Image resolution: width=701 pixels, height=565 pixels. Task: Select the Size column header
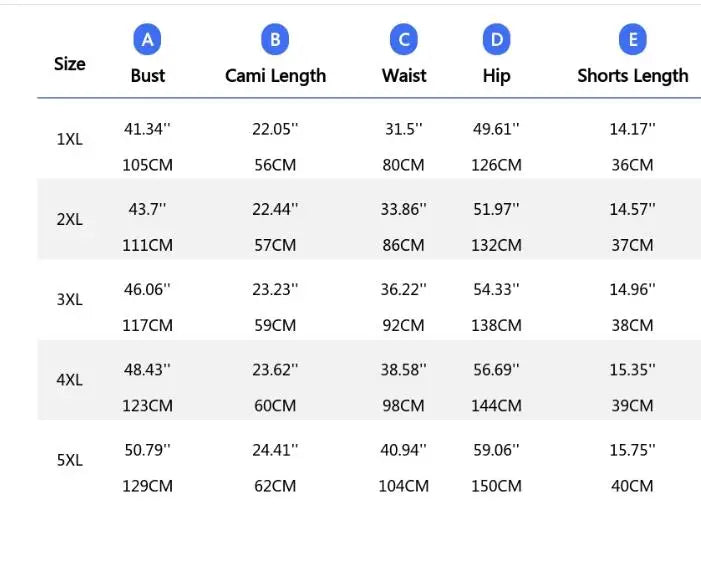(70, 64)
